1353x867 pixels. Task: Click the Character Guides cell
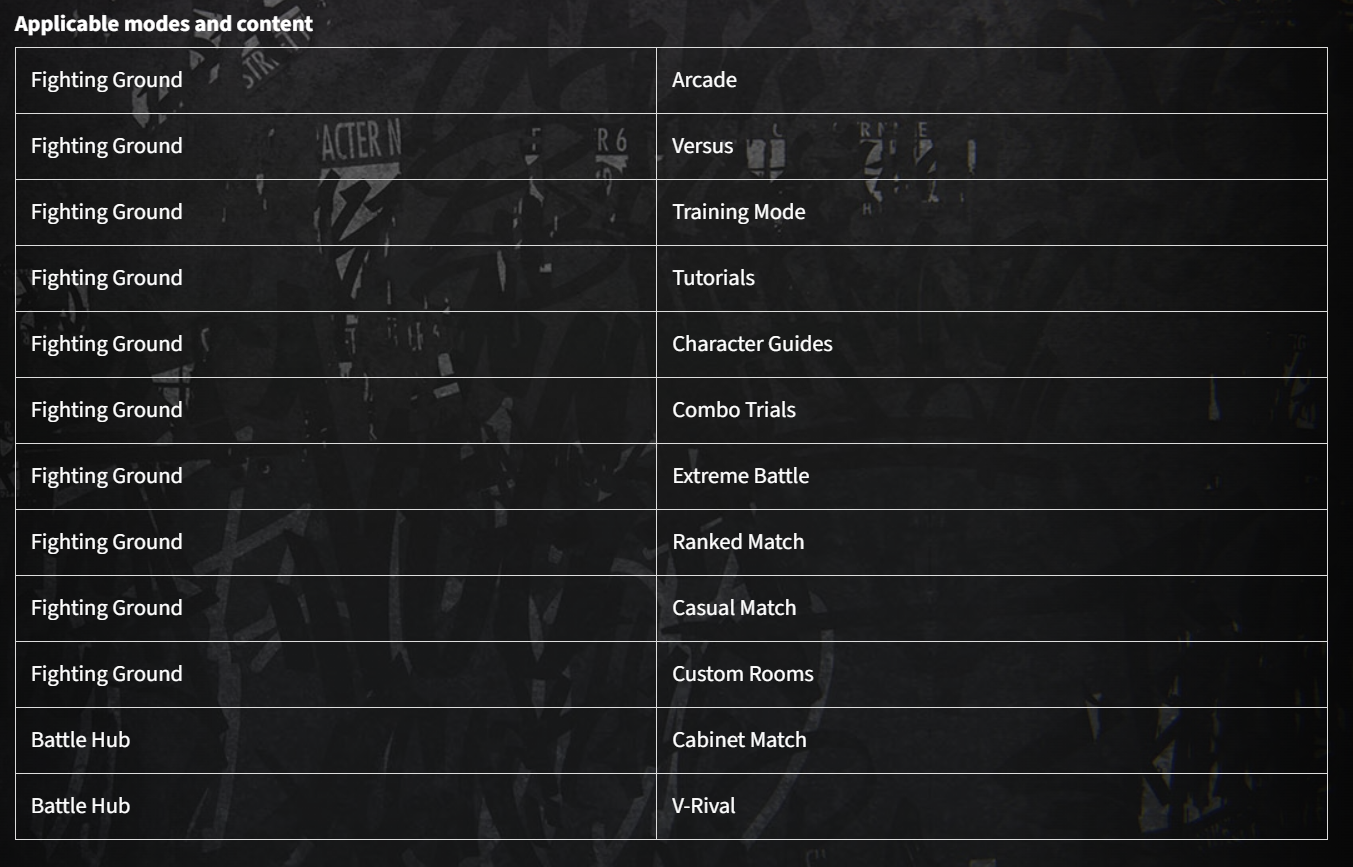point(752,344)
